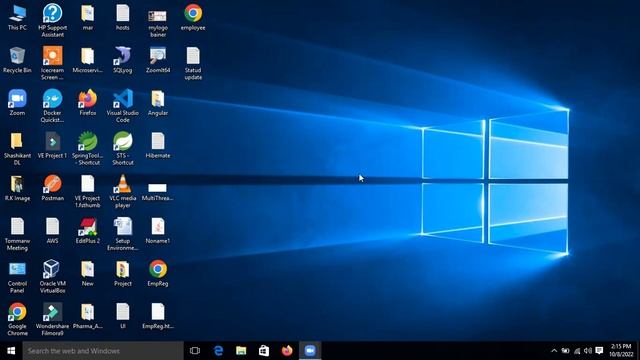
Task: Select MultiThreading file icon
Action: [158, 191]
